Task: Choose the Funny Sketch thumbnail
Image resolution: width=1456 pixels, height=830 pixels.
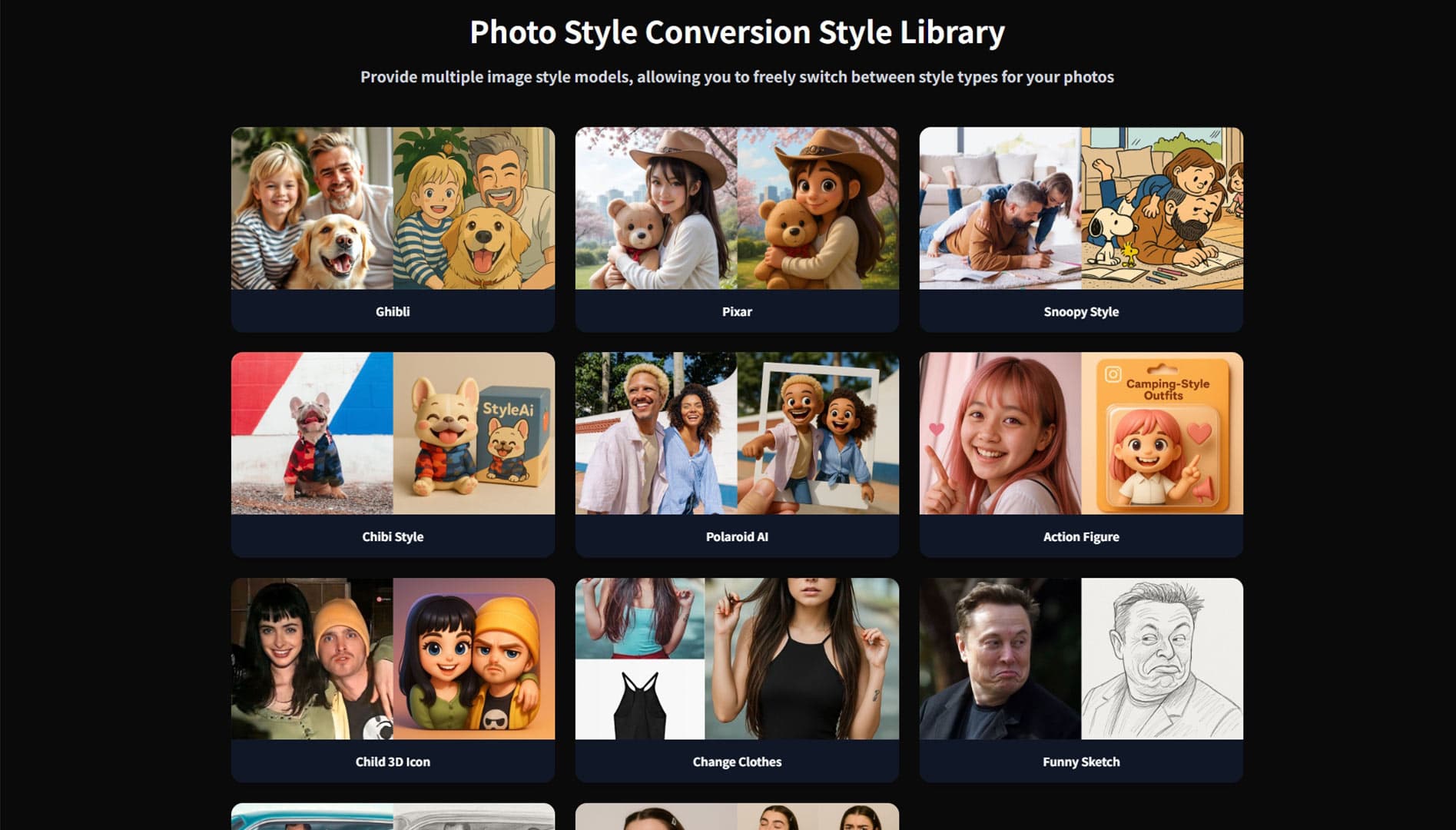Action: [x=1081, y=659]
